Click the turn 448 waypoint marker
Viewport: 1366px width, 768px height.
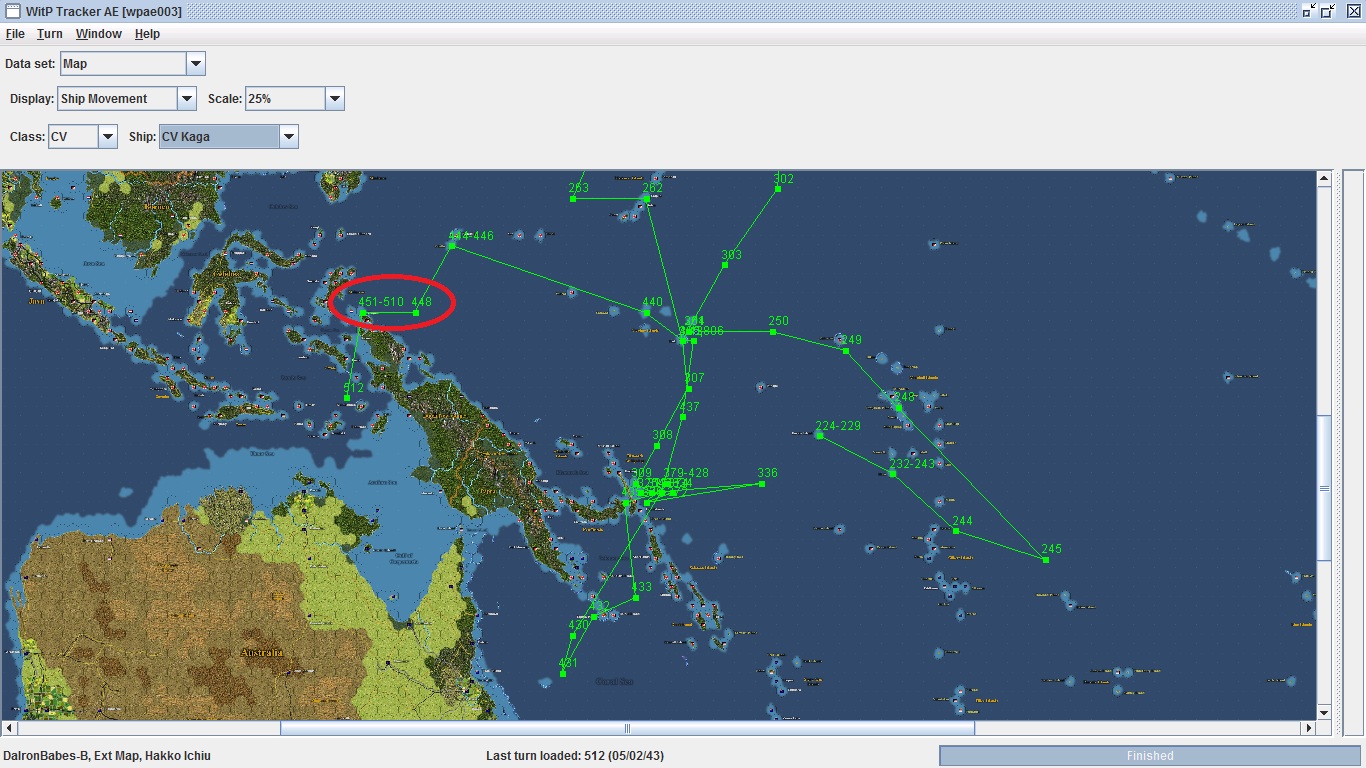click(x=416, y=313)
